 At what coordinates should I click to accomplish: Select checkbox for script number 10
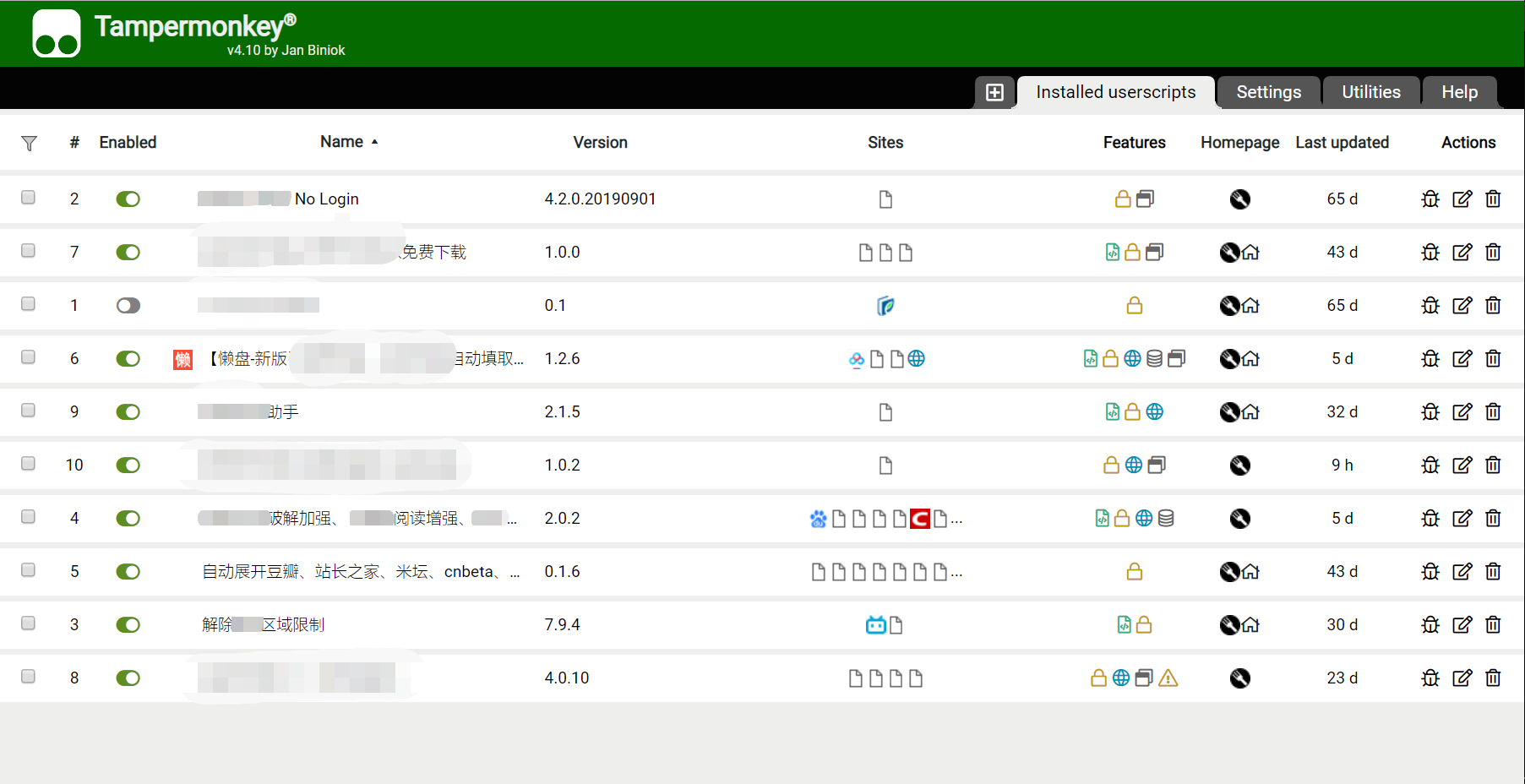click(28, 464)
